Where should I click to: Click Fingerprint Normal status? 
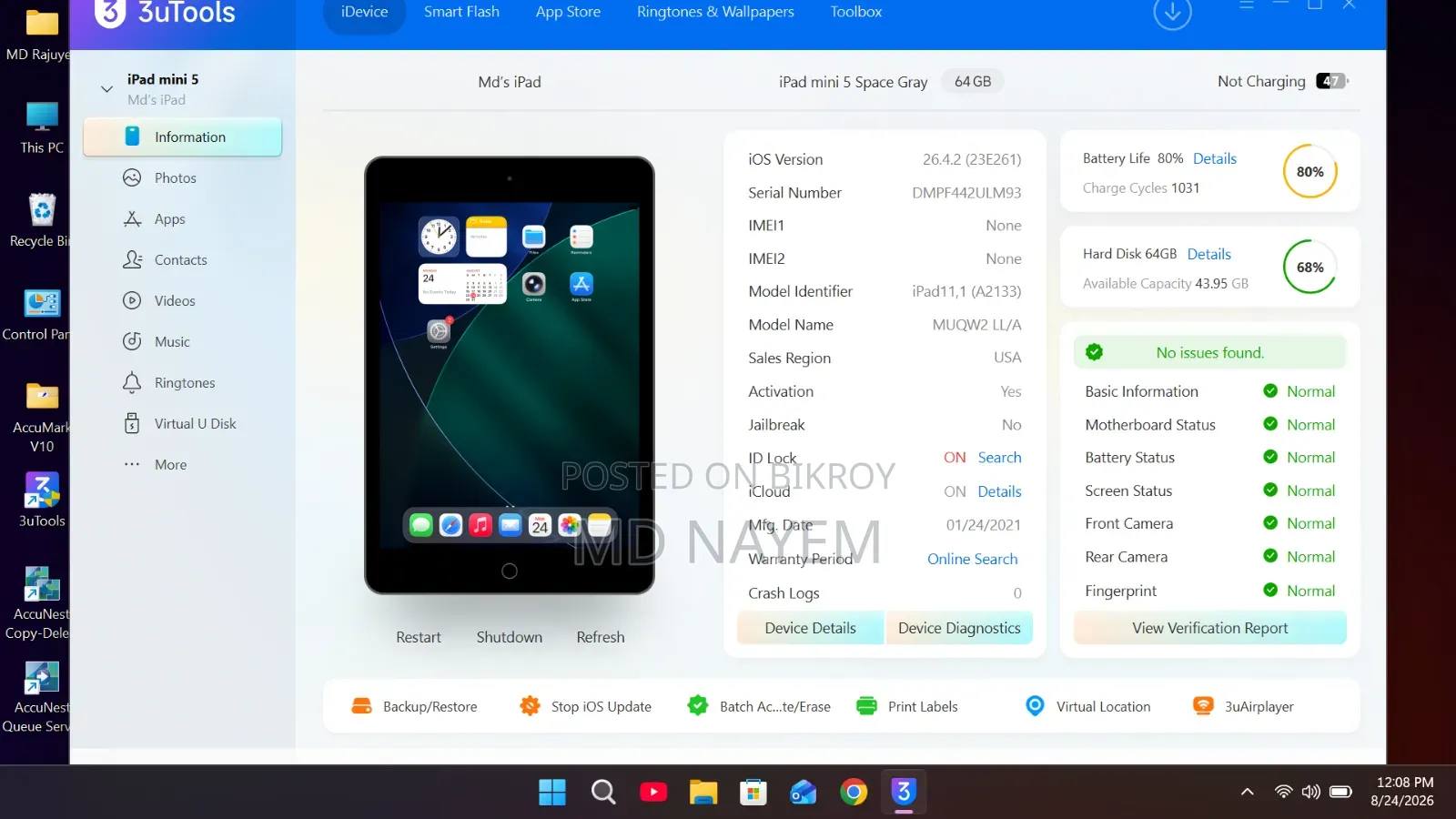pyautogui.click(x=1299, y=591)
